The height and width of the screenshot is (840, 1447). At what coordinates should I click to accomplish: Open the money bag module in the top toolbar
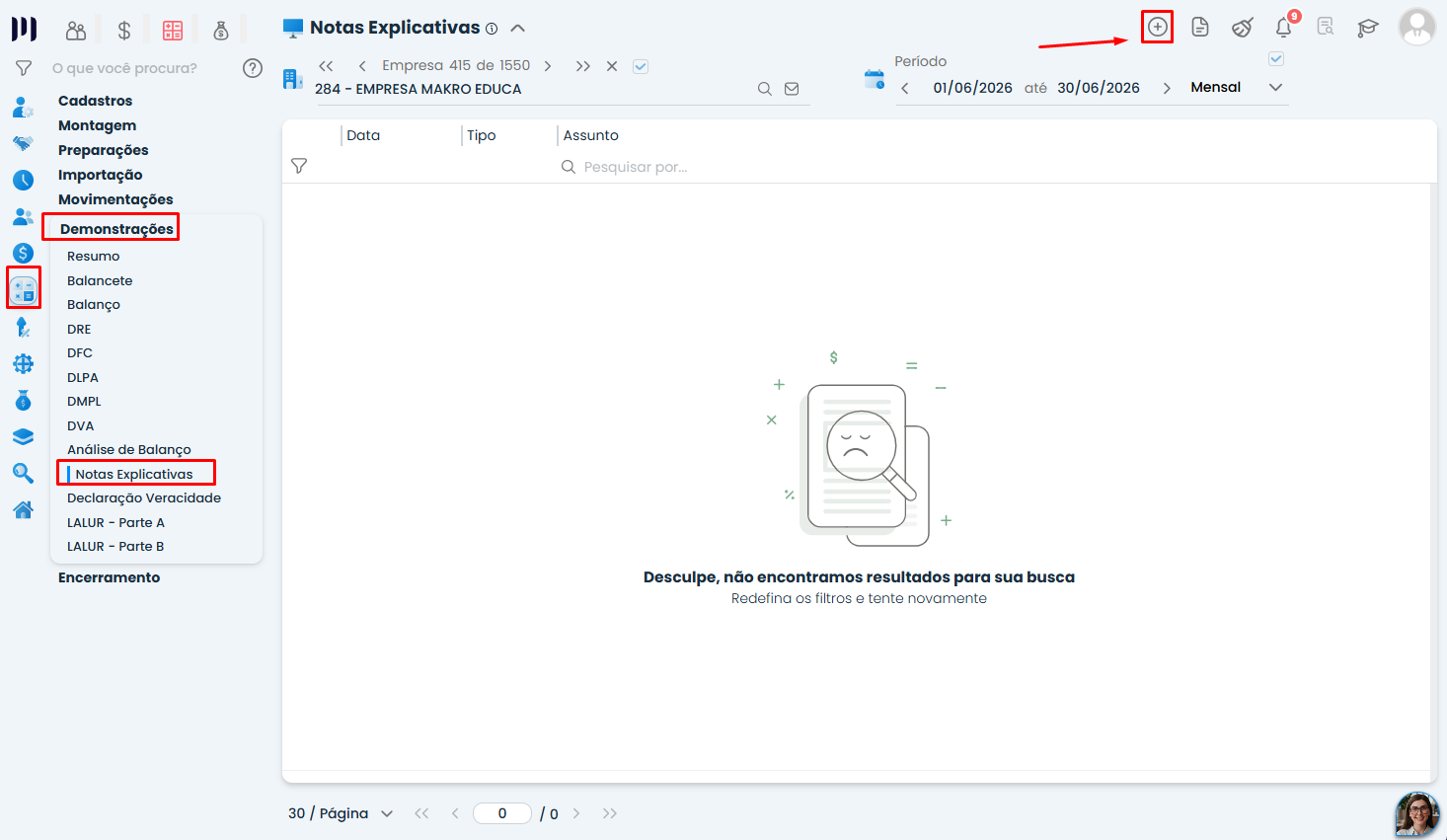[x=221, y=31]
